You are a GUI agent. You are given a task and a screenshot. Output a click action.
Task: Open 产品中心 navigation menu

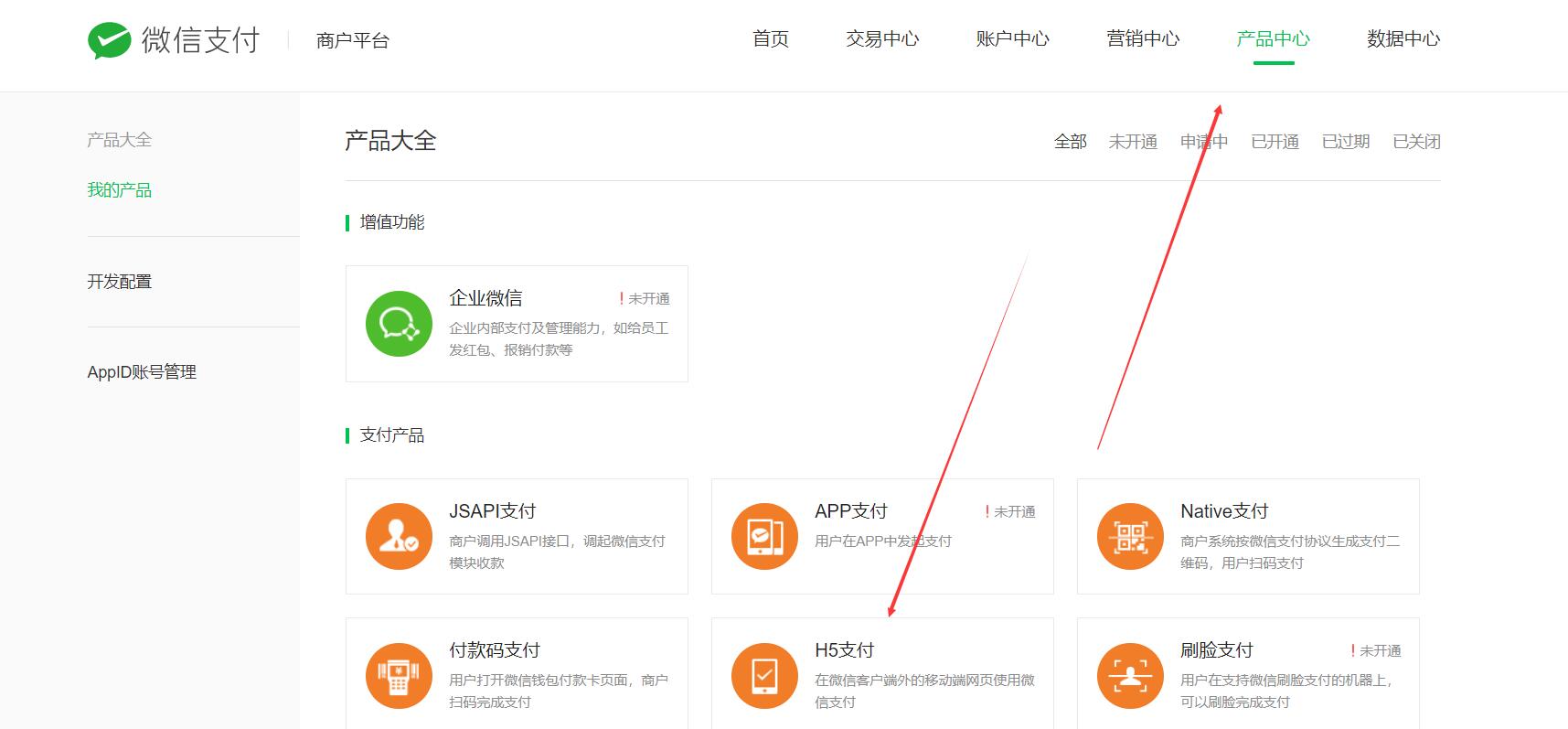(x=1274, y=39)
